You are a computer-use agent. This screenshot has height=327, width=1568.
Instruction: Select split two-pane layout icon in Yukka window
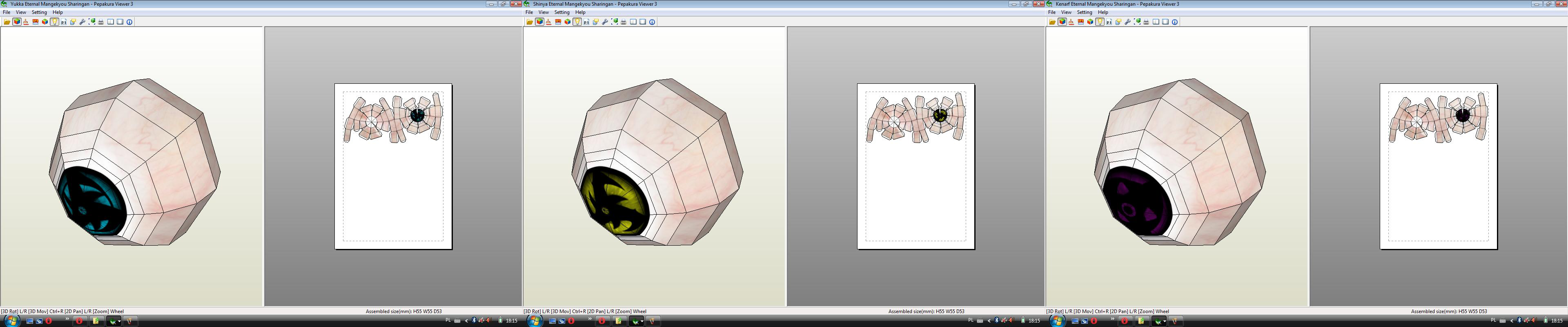coord(111,22)
